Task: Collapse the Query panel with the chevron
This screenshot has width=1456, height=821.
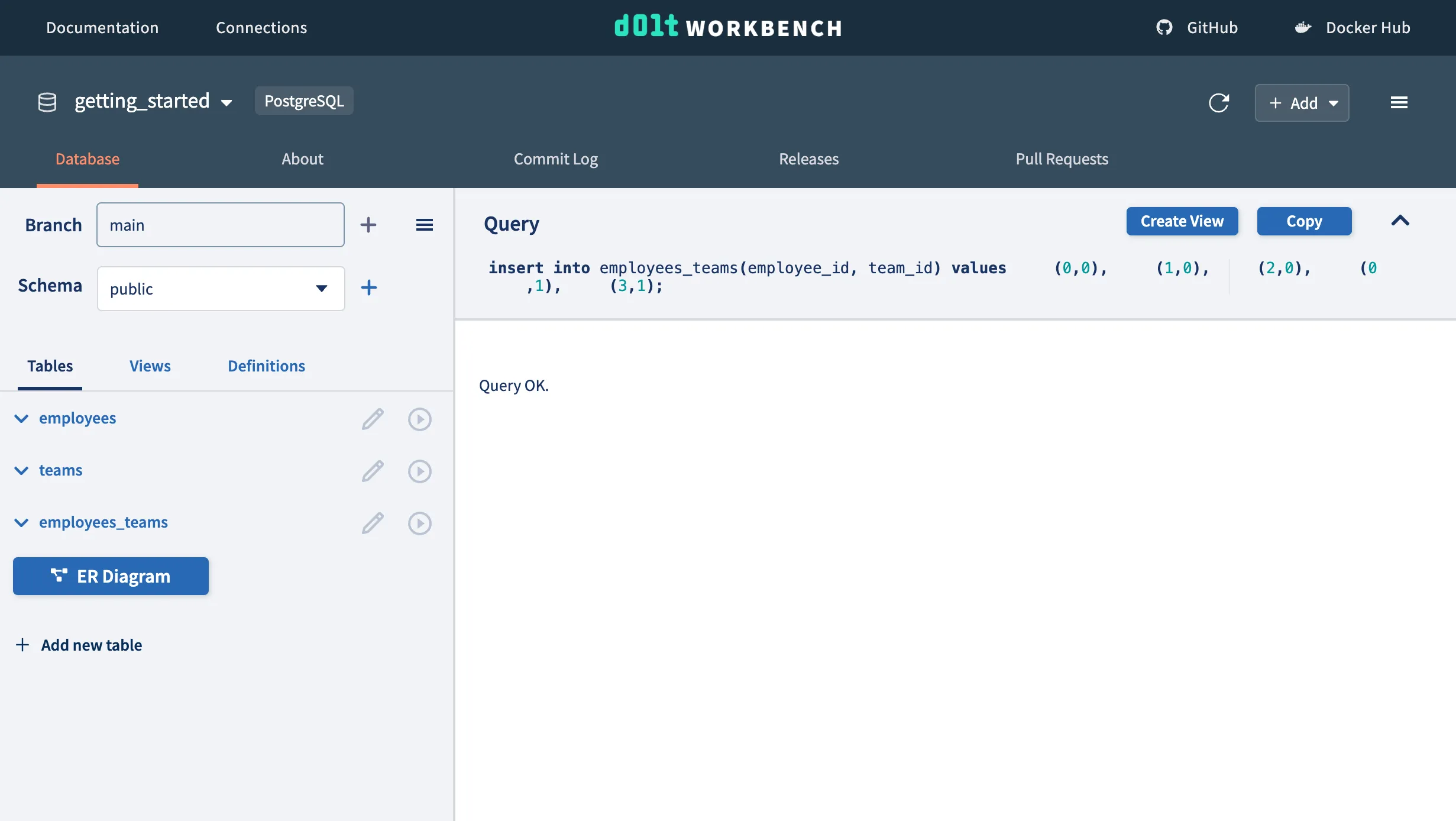Action: pos(1401,221)
